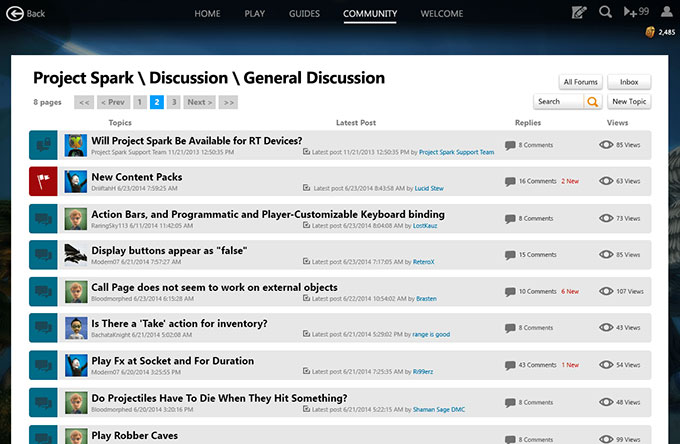Click comments bubble icon on RT Devices row
The width and height of the screenshot is (680, 444).
pyautogui.click(x=510, y=145)
